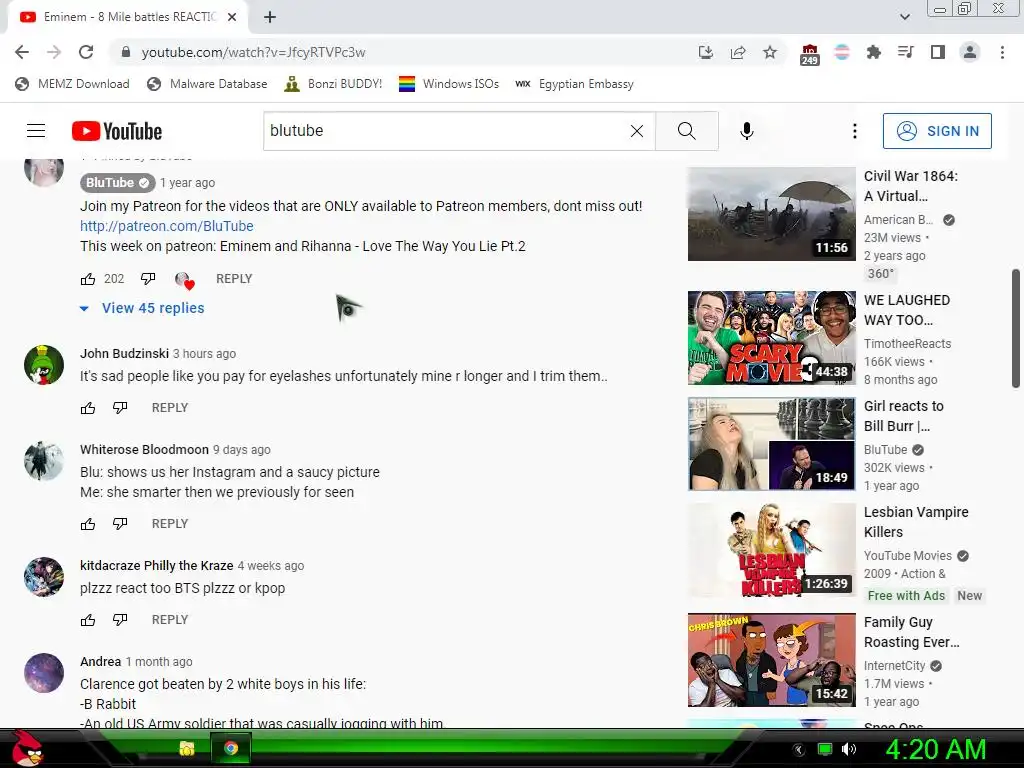Image resolution: width=1024 pixels, height=768 pixels.
Task: Open John Budzinski's Marvin avatar
Action: pyautogui.click(x=44, y=364)
